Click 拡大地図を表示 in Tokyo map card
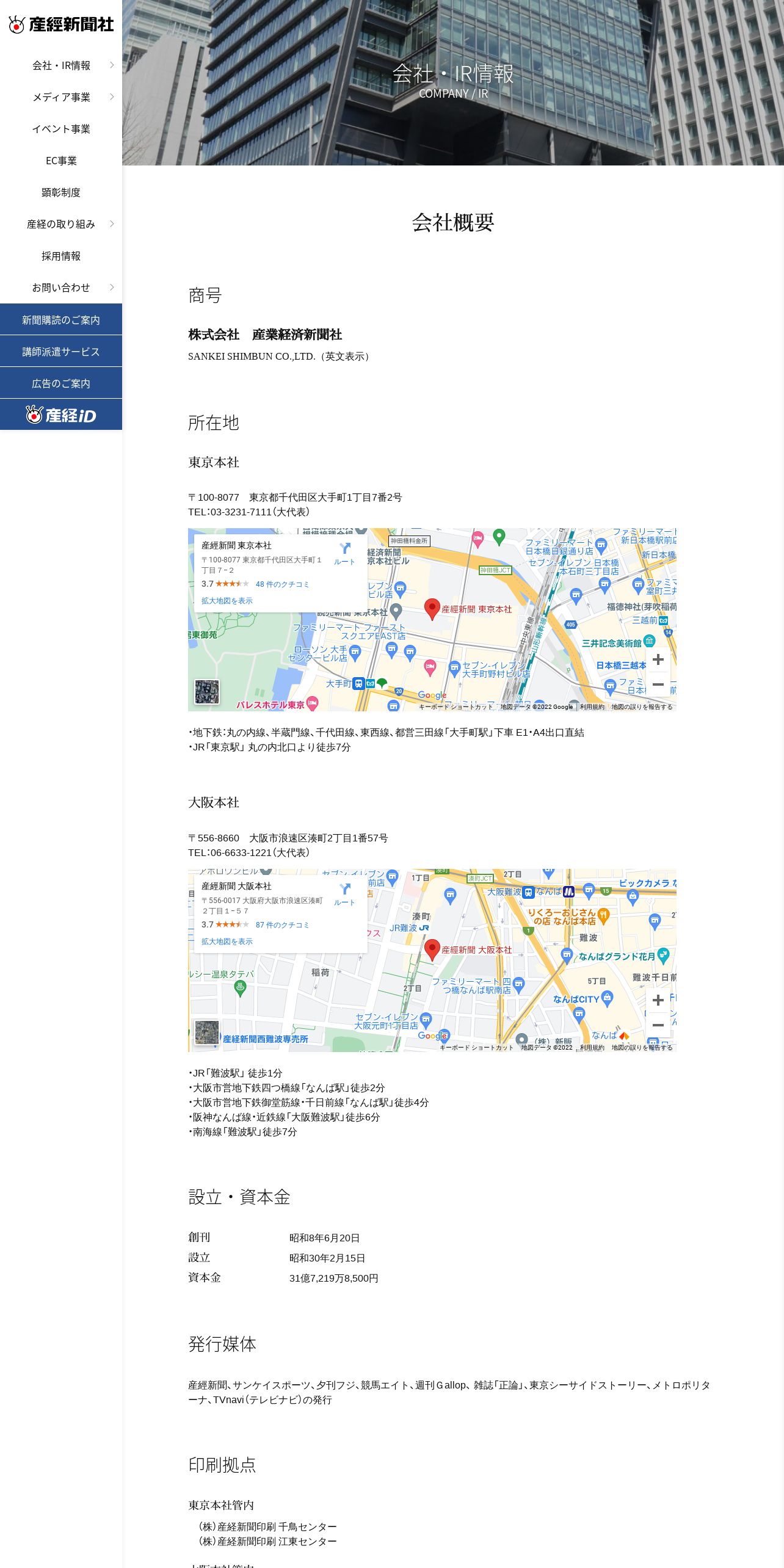The height and width of the screenshot is (1568, 784). tap(227, 601)
